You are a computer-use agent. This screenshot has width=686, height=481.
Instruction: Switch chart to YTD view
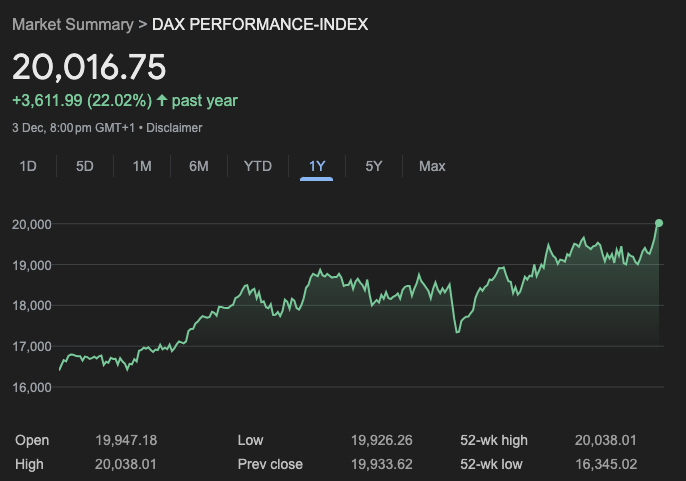[258, 166]
